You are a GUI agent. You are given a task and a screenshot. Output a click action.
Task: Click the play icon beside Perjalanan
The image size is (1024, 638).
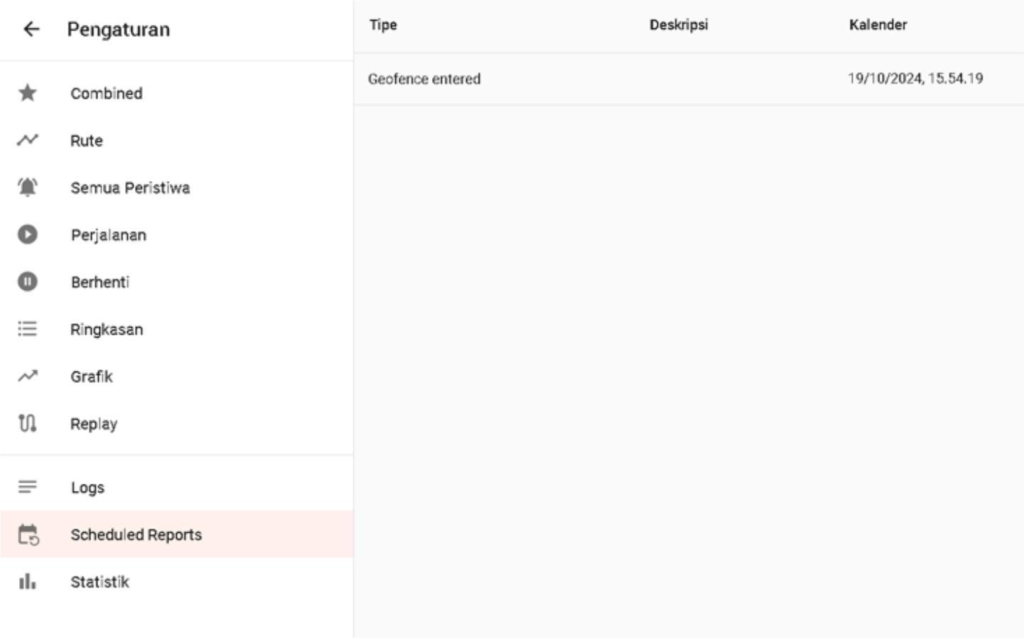tap(28, 235)
